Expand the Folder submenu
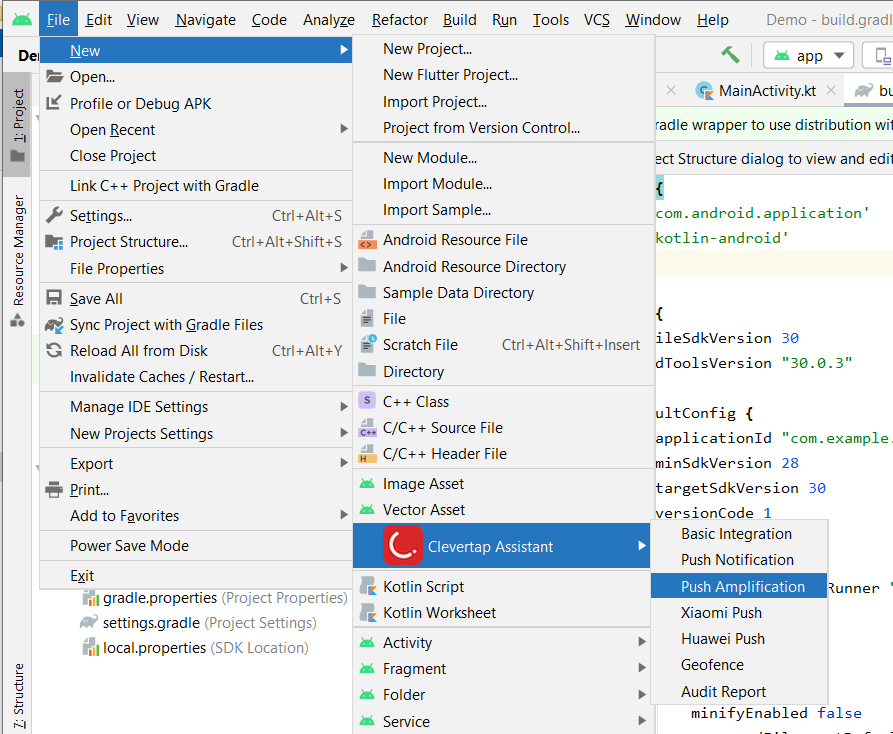The image size is (893, 734). 642,694
